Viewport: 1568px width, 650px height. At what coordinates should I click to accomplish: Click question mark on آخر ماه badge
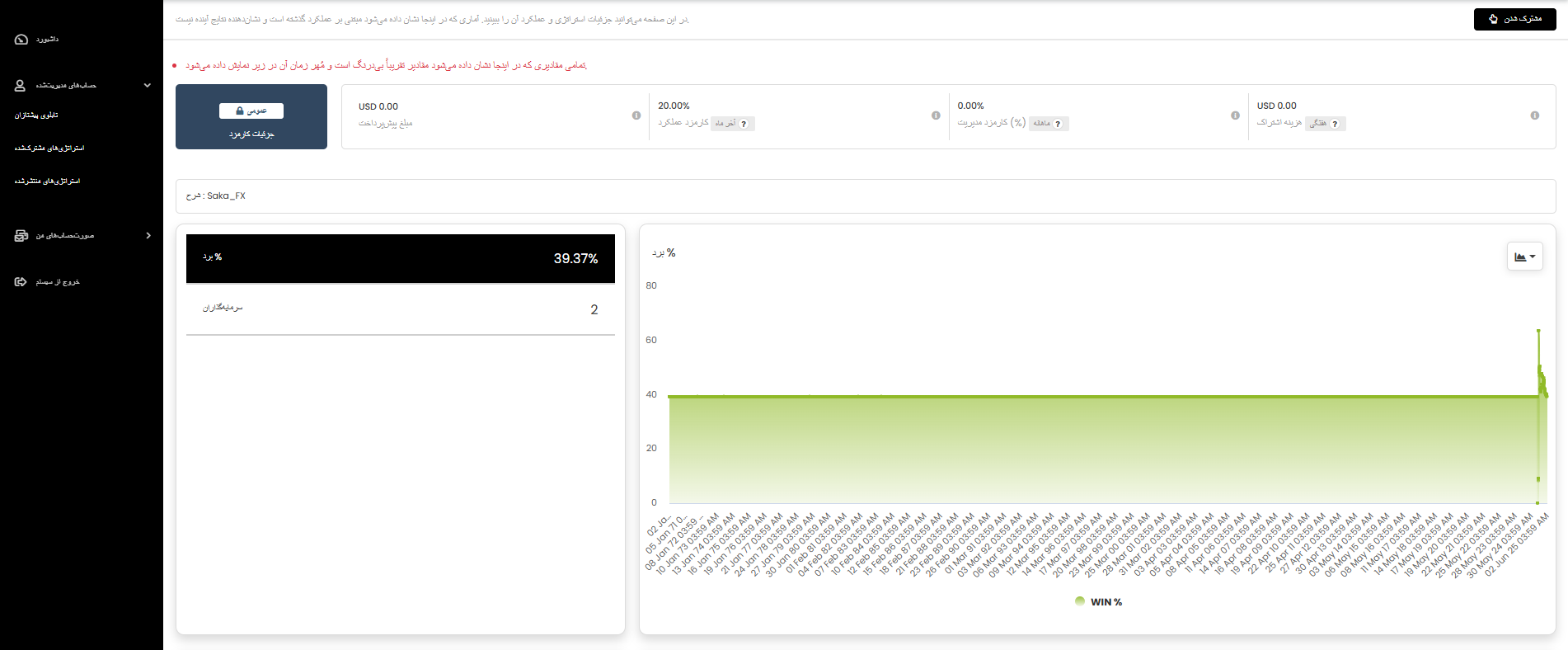[744, 124]
